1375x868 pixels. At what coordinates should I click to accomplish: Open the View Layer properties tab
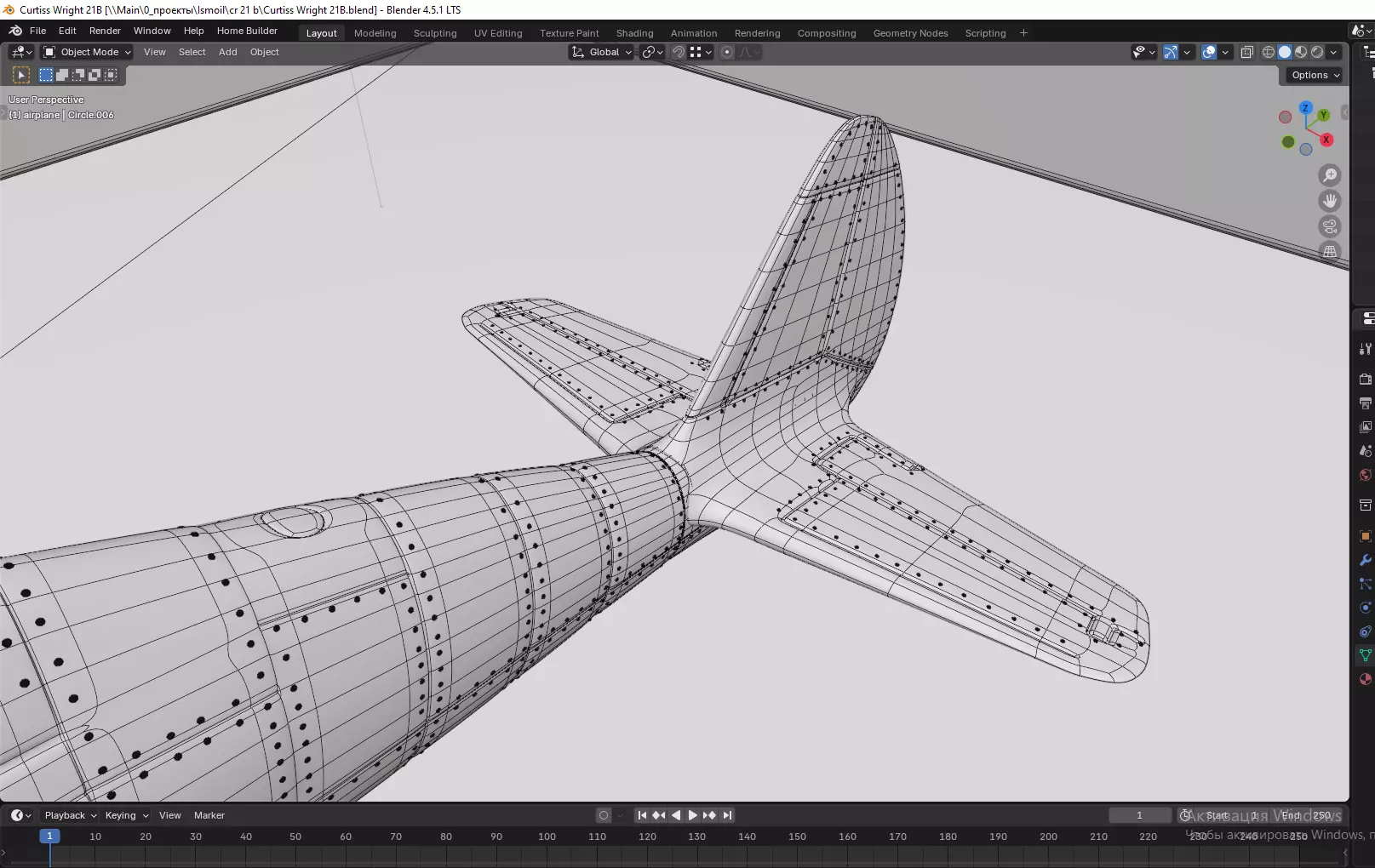[1365, 426]
